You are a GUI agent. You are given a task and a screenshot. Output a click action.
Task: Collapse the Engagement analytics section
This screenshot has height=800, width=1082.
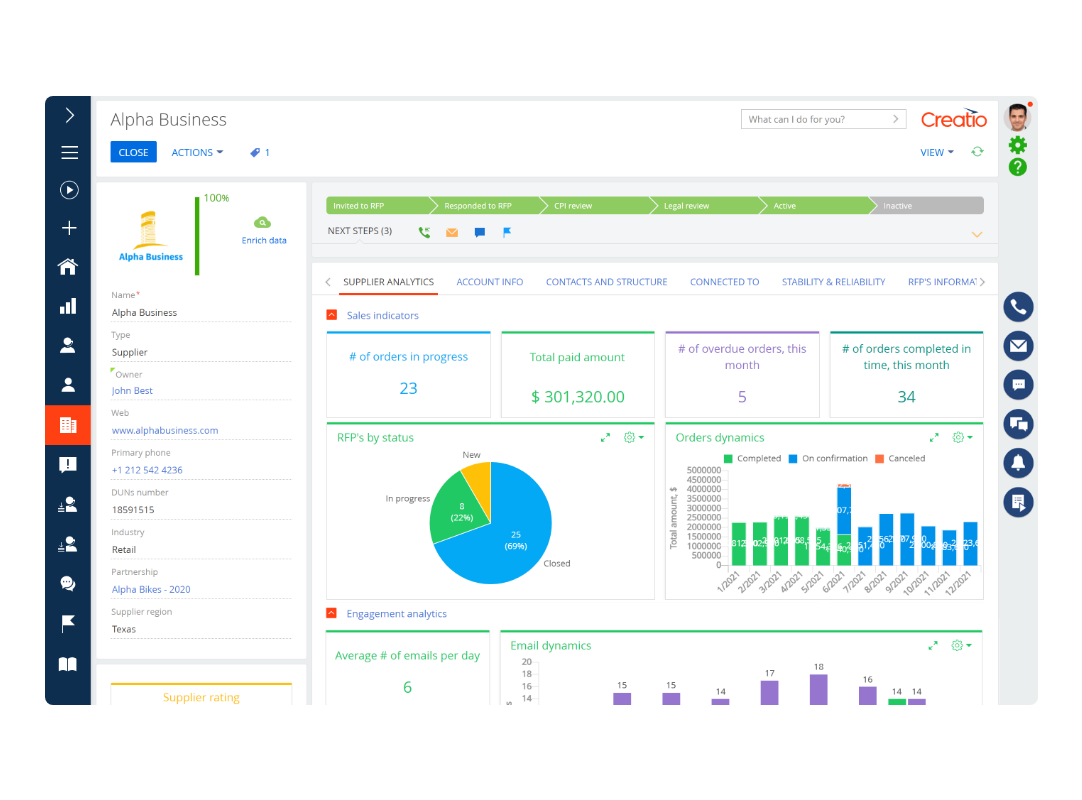pos(332,614)
